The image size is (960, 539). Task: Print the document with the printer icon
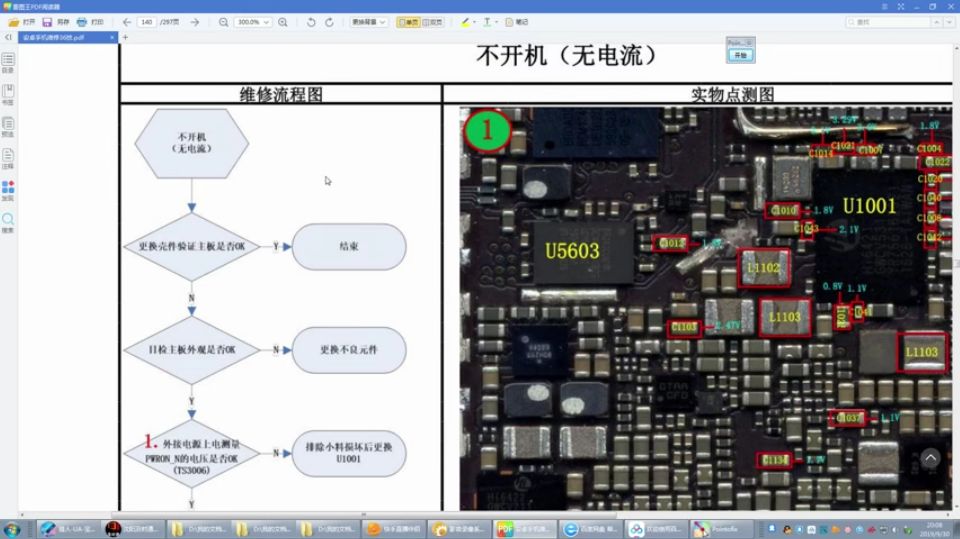coord(81,22)
